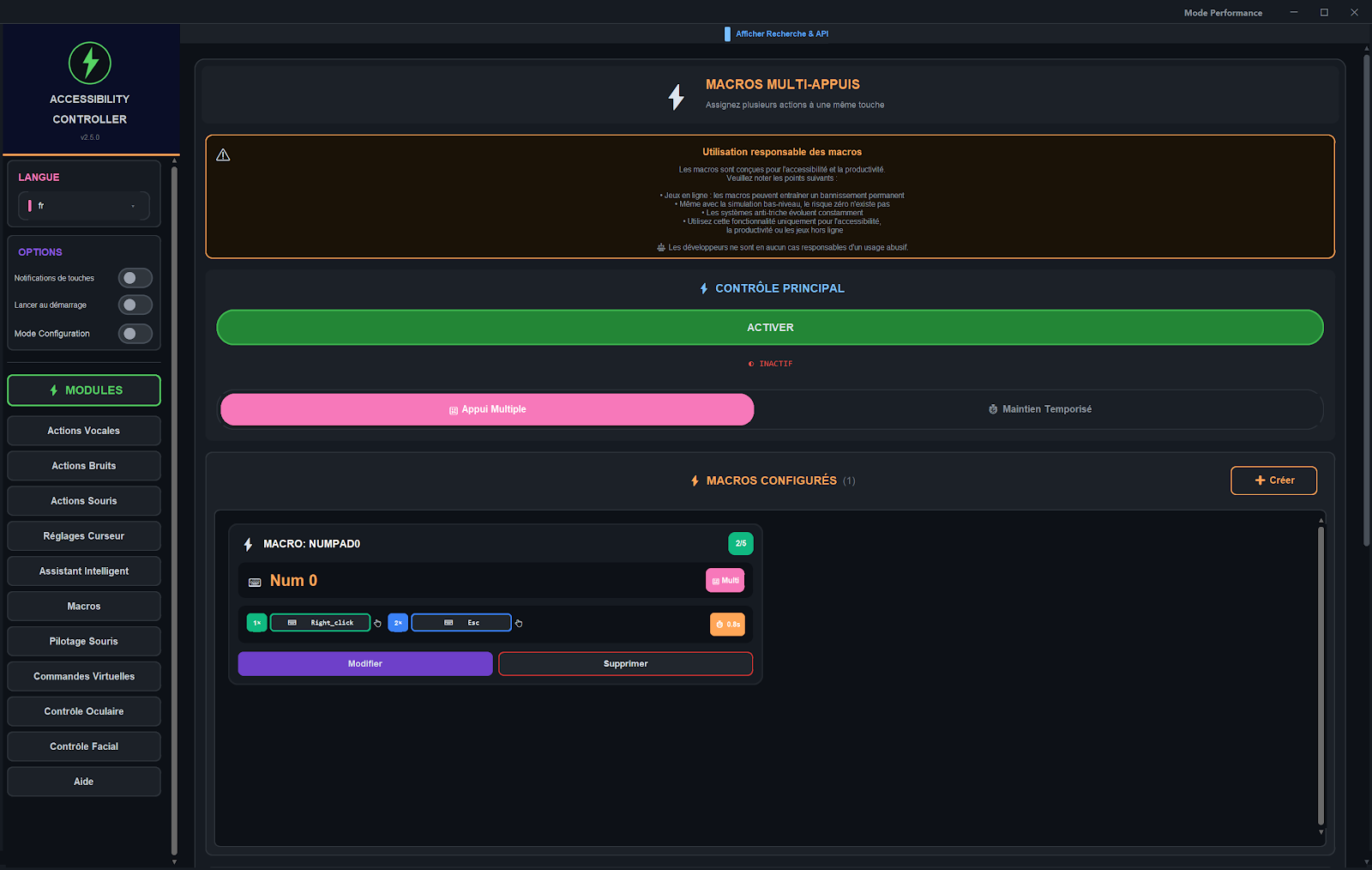Viewport: 1372px width, 870px height.
Task: Open the Macros module
Action: point(84,607)
